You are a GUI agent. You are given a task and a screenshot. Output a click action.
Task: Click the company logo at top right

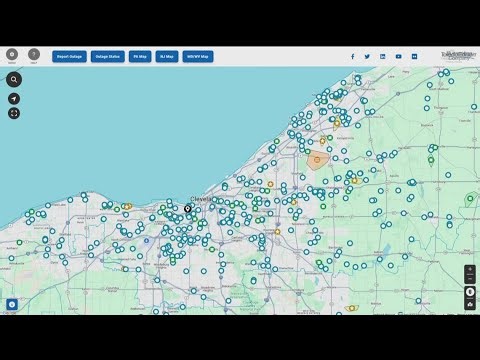[x=459, y=56]
